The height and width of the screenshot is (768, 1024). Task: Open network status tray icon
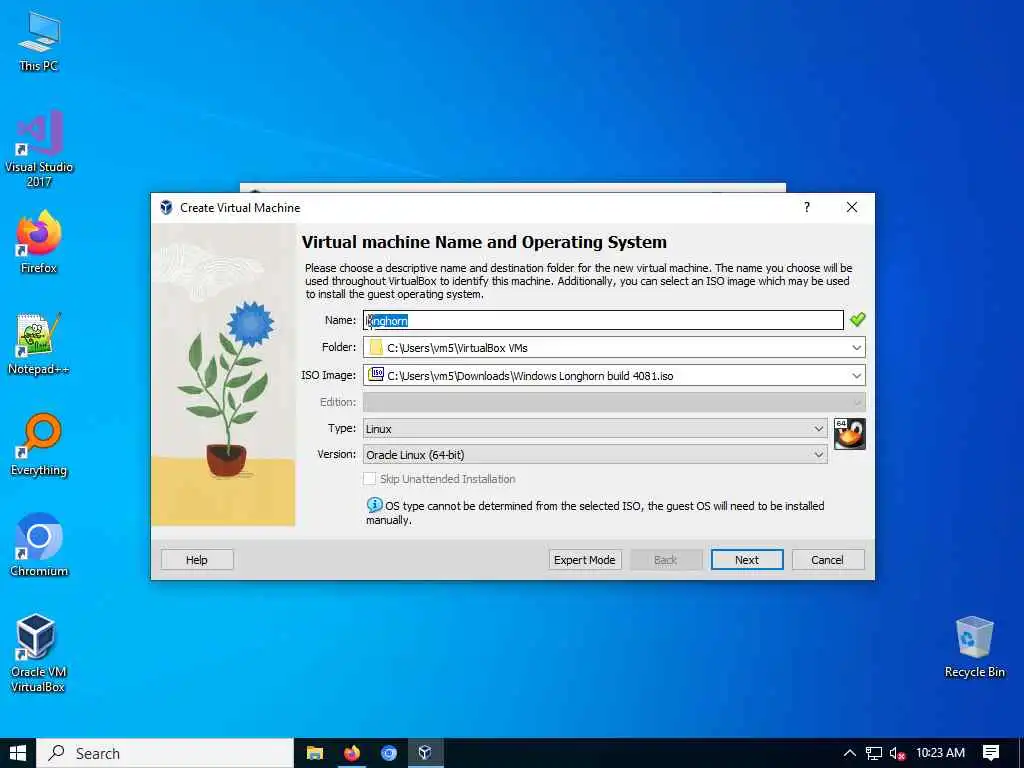pyautogui.click(x=874, y=753)
